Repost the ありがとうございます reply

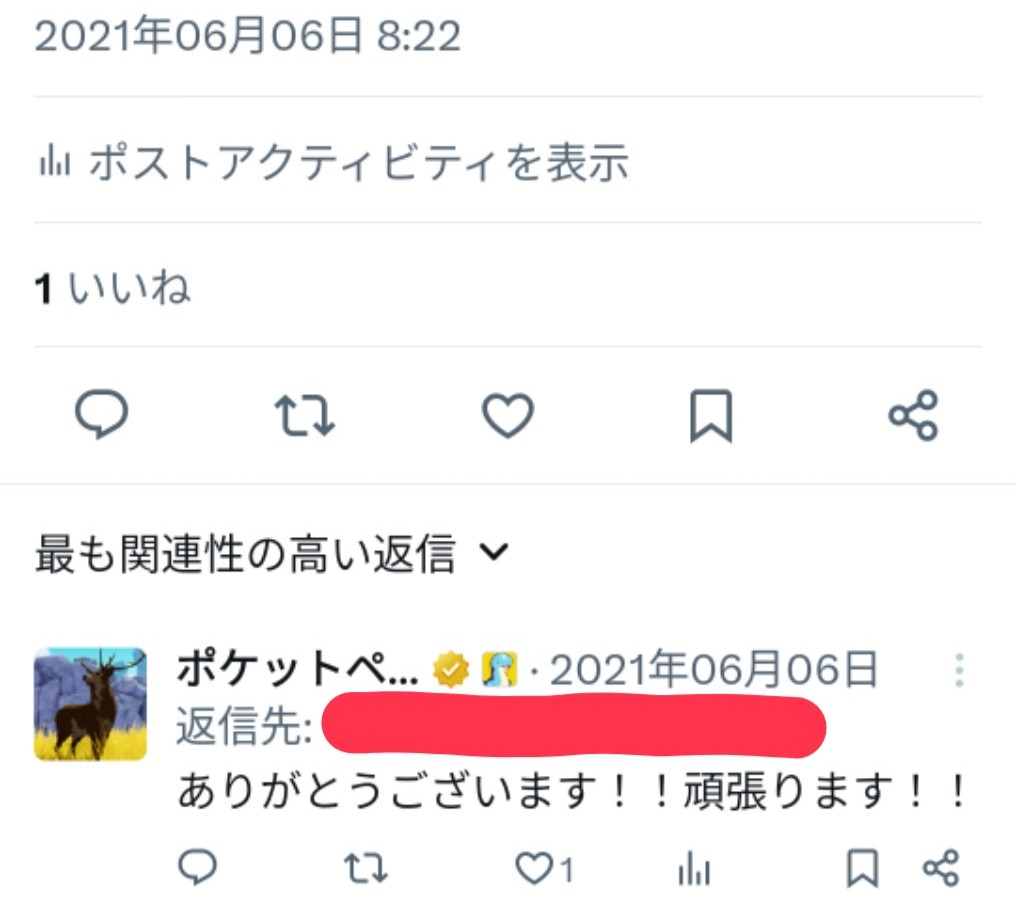coord(366,868)
